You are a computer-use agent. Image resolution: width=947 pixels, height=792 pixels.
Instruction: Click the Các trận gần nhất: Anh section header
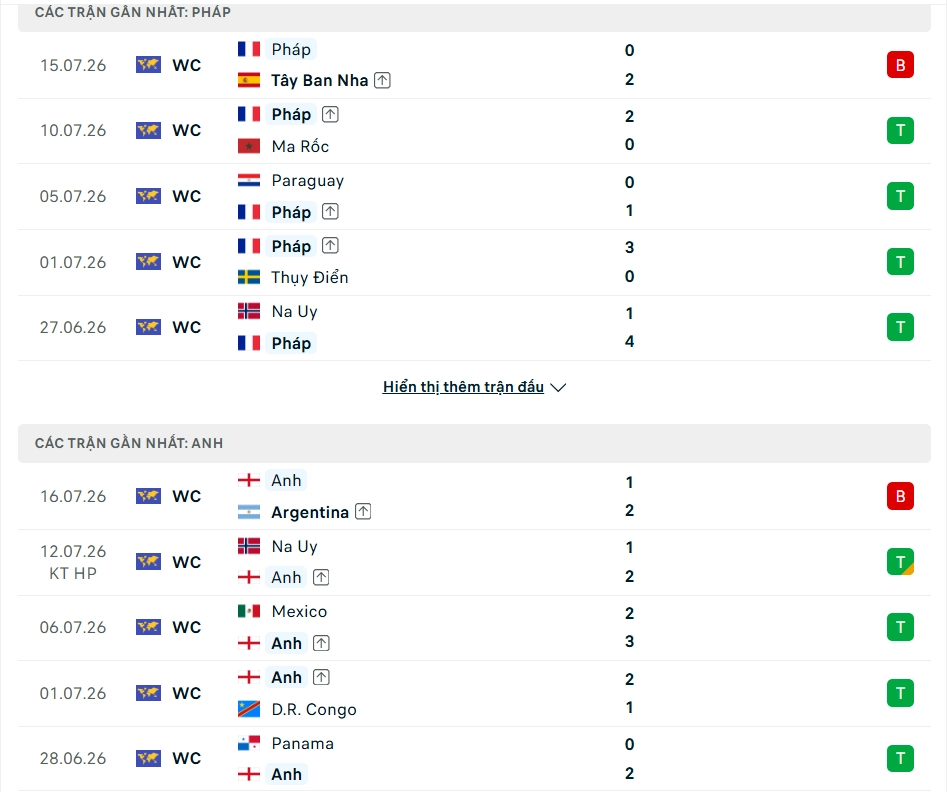pyautogui.click(x=474, y=443)
